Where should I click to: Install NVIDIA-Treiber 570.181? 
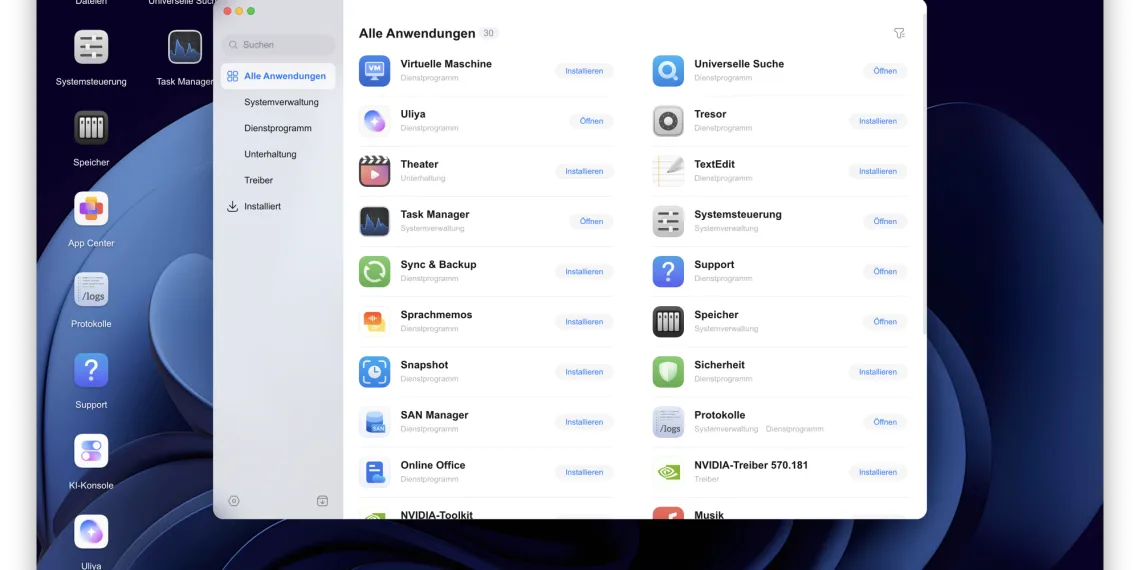point(878,473)
